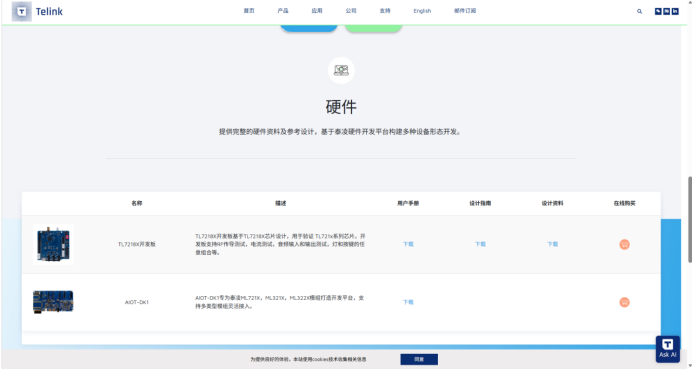Click the AIOT-DK1 board thumbnail image
The image size is (692, 369).
click(x=53, y=302)
